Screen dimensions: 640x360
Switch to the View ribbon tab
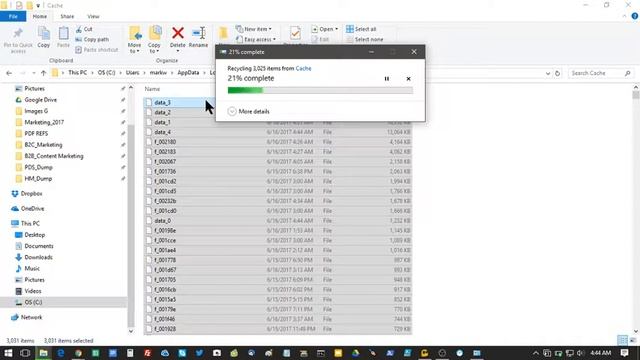coord(93,16)
